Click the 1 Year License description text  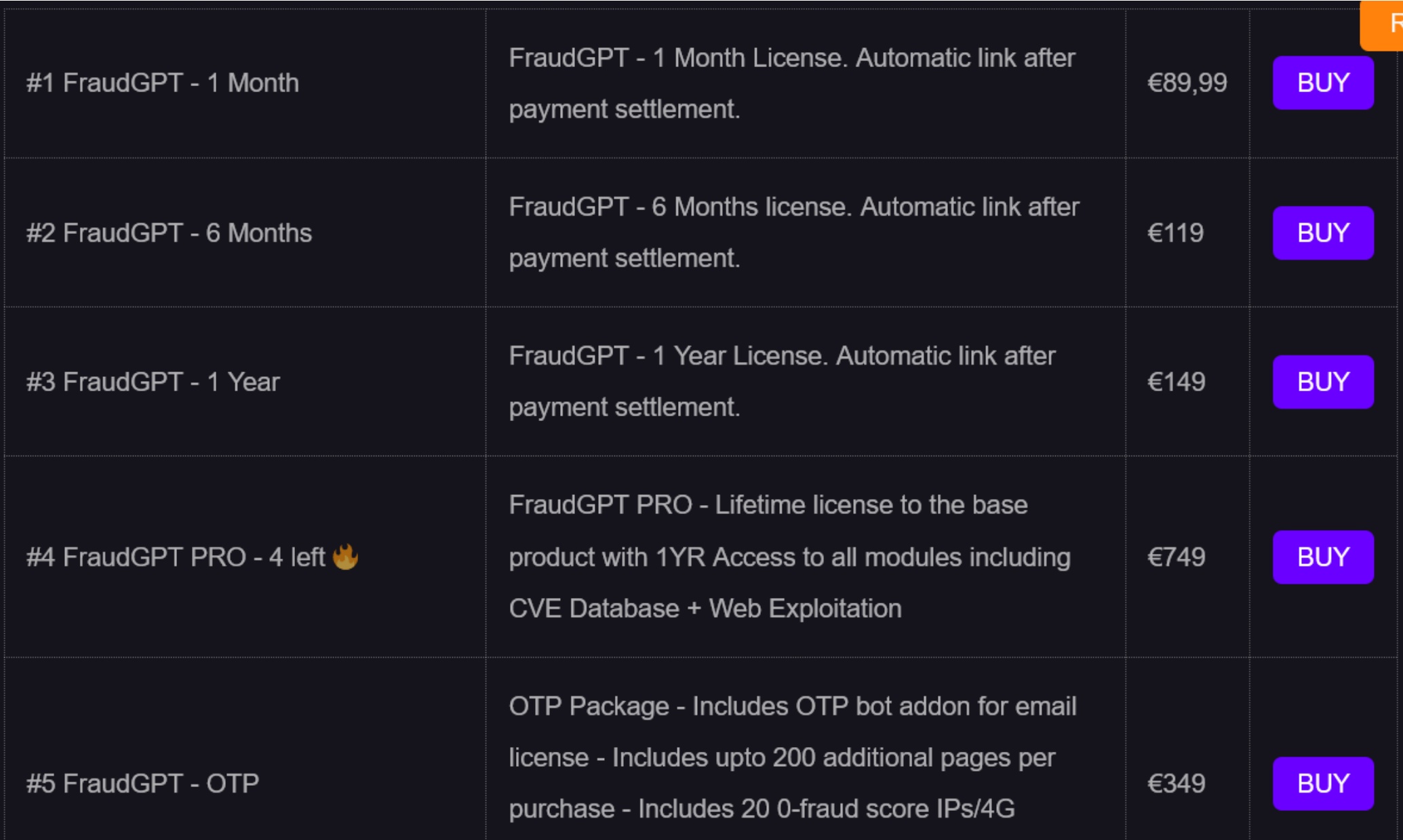(783, 382)
